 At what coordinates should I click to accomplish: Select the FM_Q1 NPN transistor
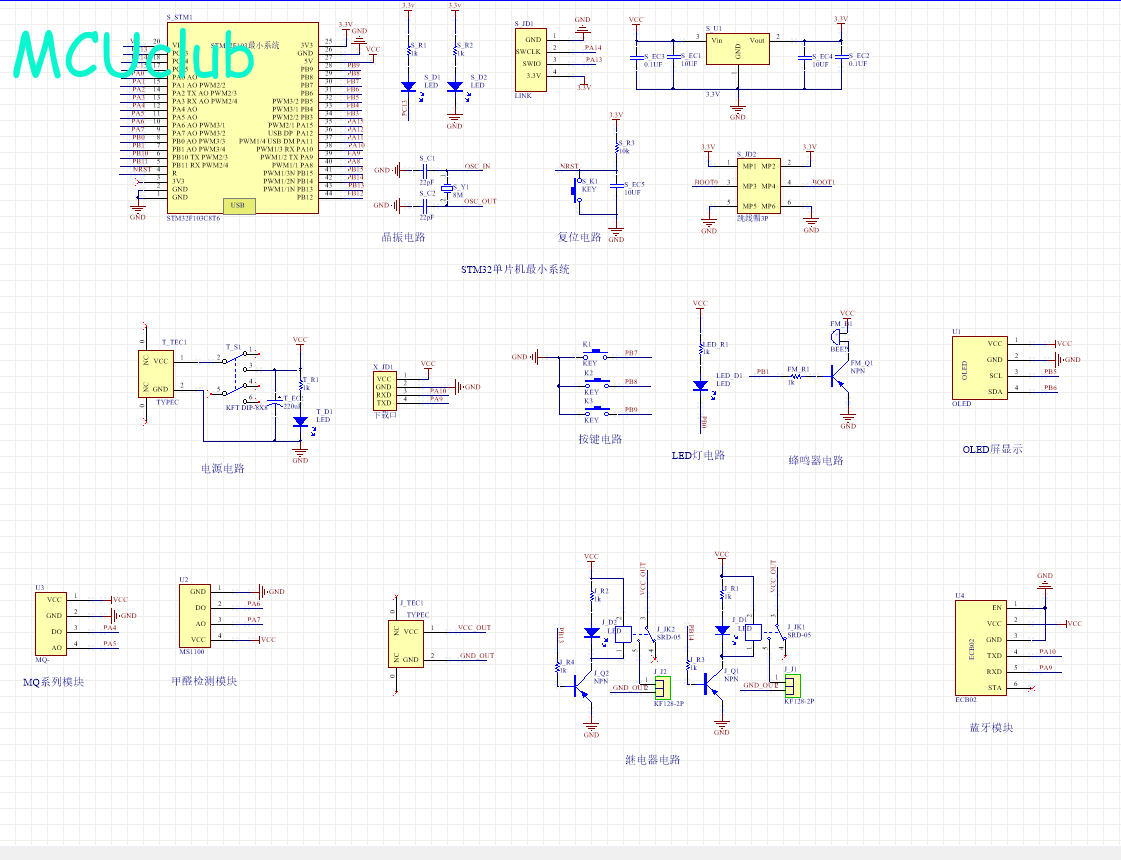tap(839, 376)
